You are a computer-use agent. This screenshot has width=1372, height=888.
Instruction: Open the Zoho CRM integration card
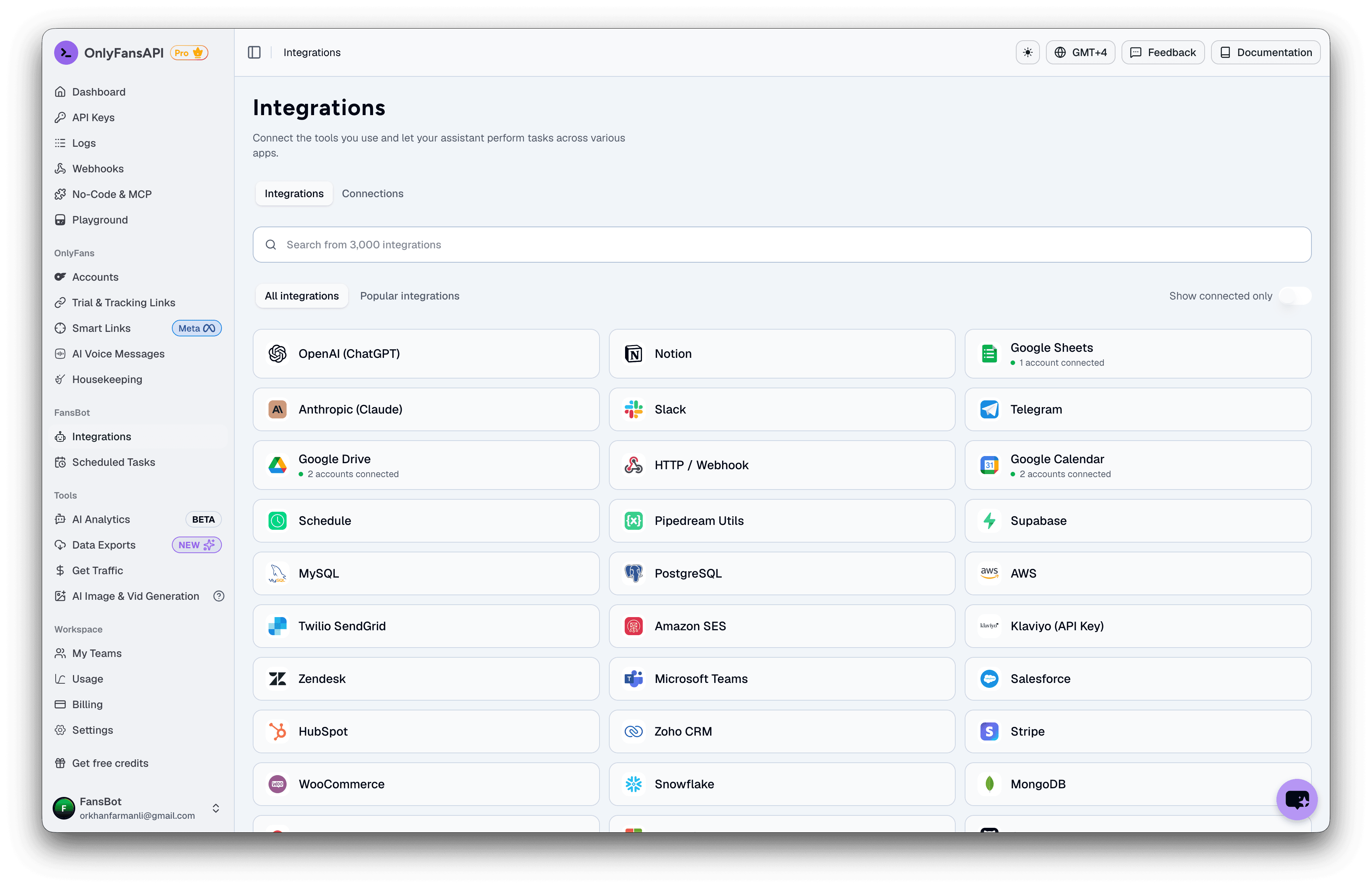point(782,731)
